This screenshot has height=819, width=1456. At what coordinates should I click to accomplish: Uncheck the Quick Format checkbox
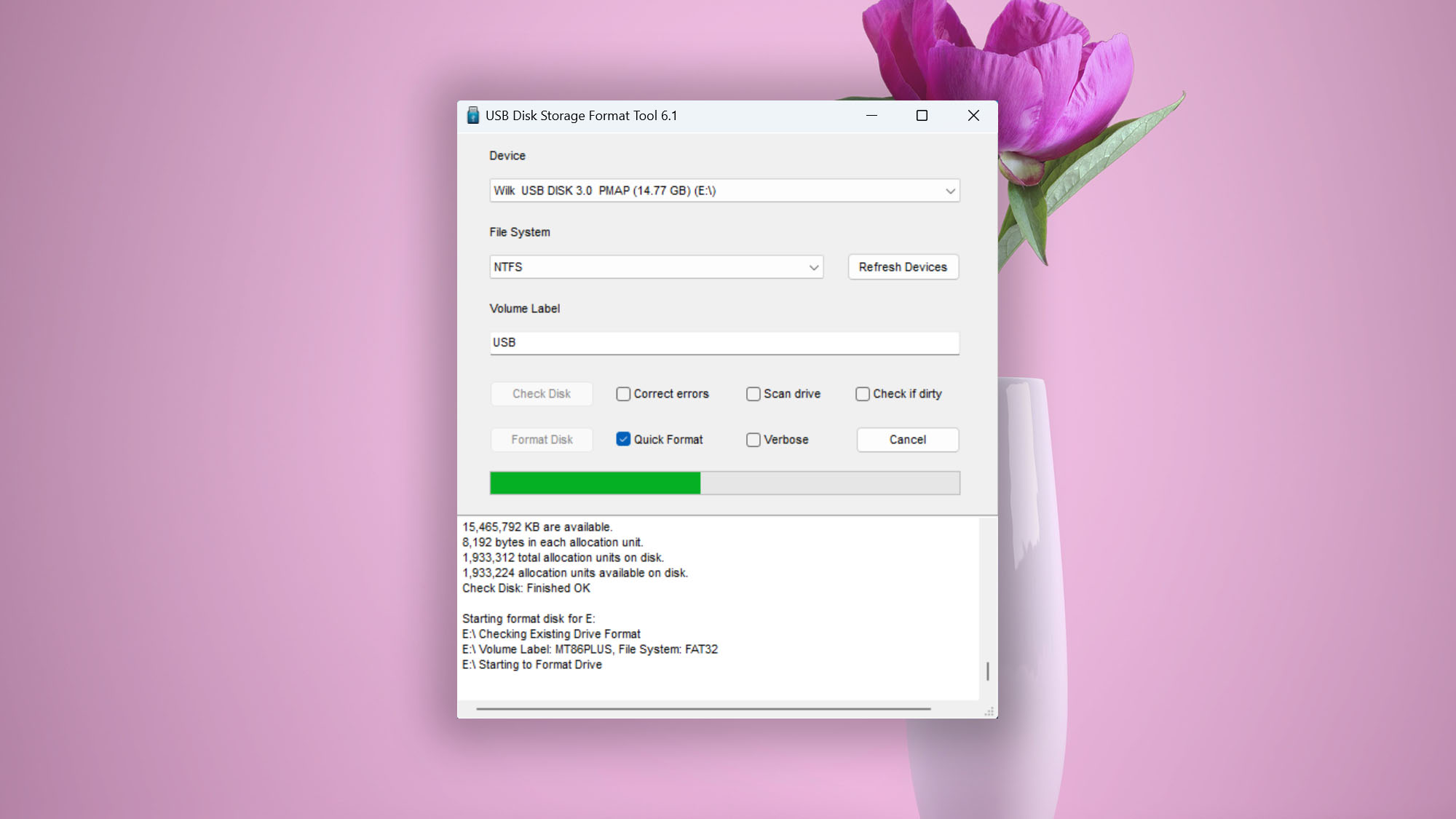623,440
